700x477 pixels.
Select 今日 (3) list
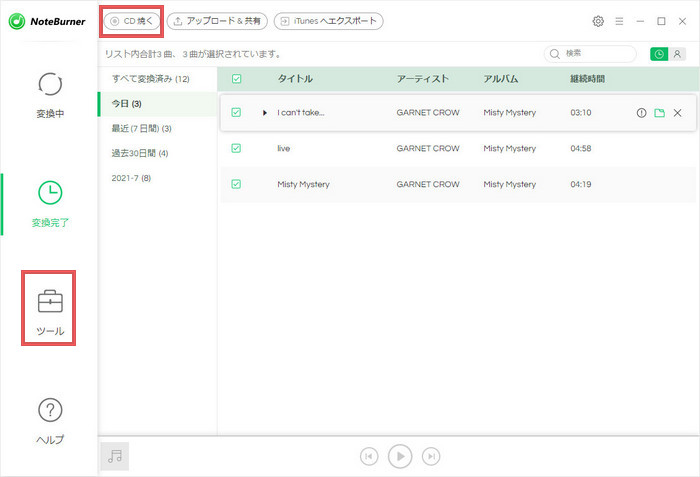click(x=157, y=104)
